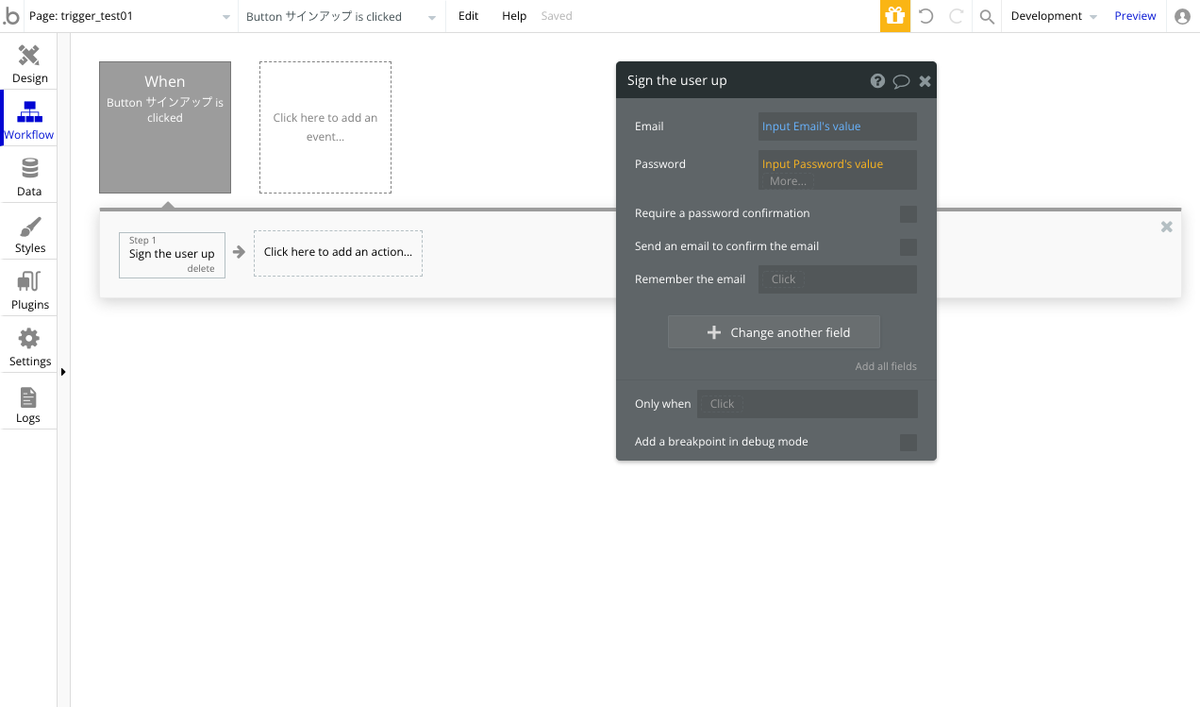1200x707 pixels.
Task: Open help for Sign the user up
Action: pos(877,81)
